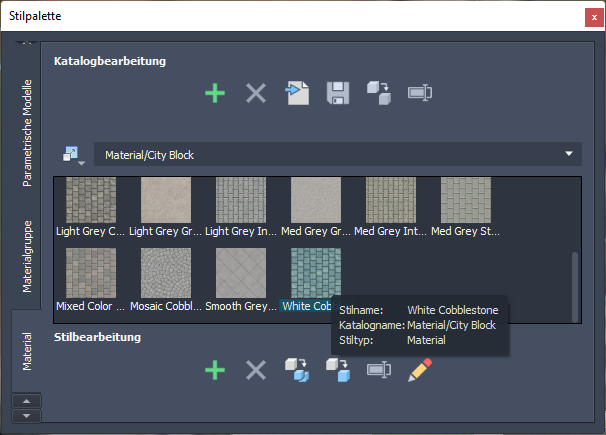Edit the style with the pencil icon
Viewport: 606px width, 435px height.
420,370
